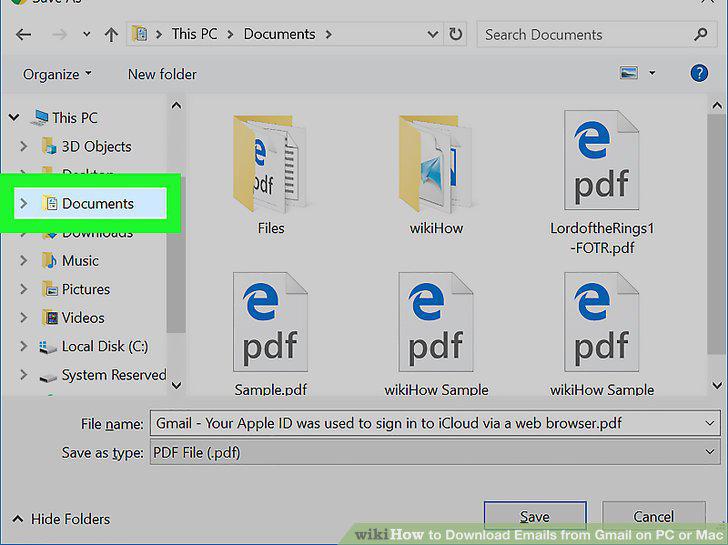Image resolution: width=728 pixels, height=545 pixels.
Task: Click the Hide Folders button
Action: pos(61,519)
